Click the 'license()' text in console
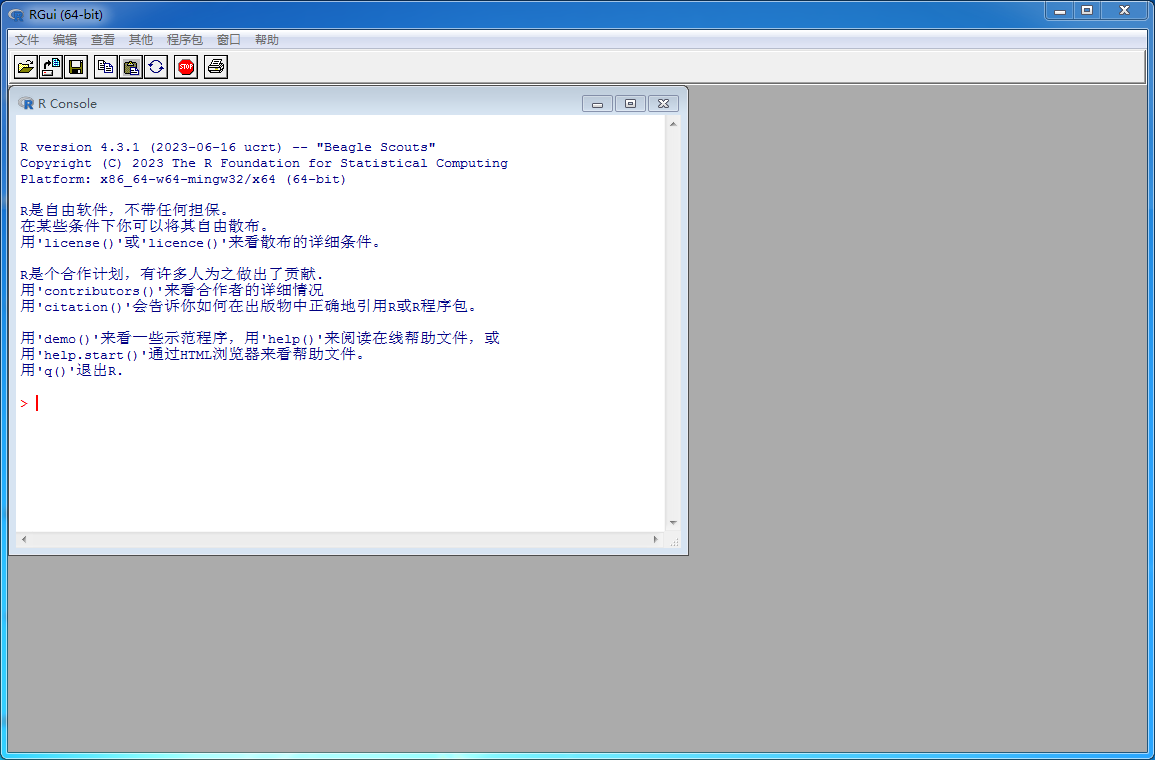Screen dimensions: 1155x760 click(x=80, y=243)
